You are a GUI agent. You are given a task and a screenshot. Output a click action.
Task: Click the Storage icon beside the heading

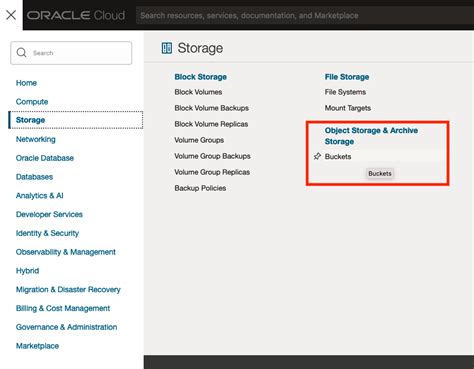coord(167,48)
